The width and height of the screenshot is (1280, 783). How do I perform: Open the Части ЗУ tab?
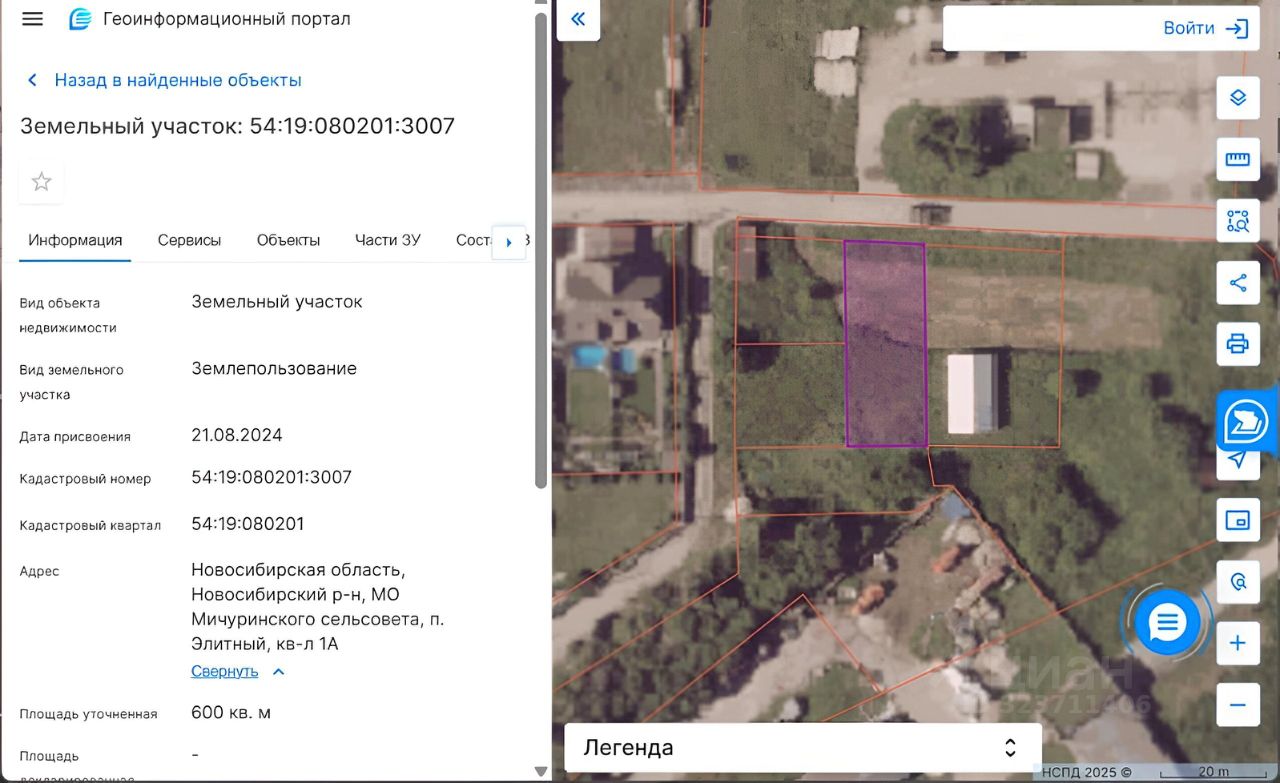click(387, 240)
